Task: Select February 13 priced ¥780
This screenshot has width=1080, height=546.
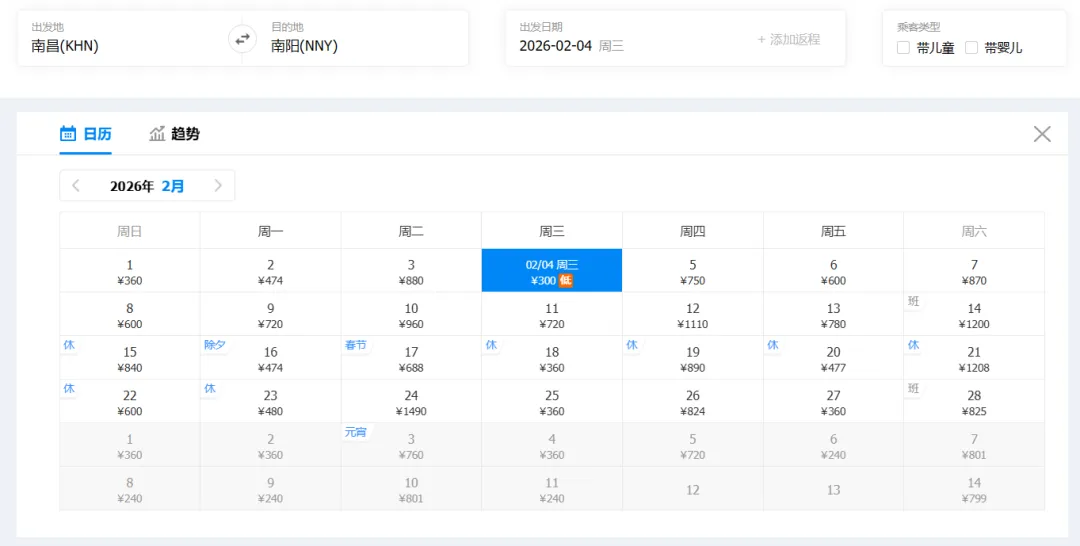Action: click(x=833, y=314)
